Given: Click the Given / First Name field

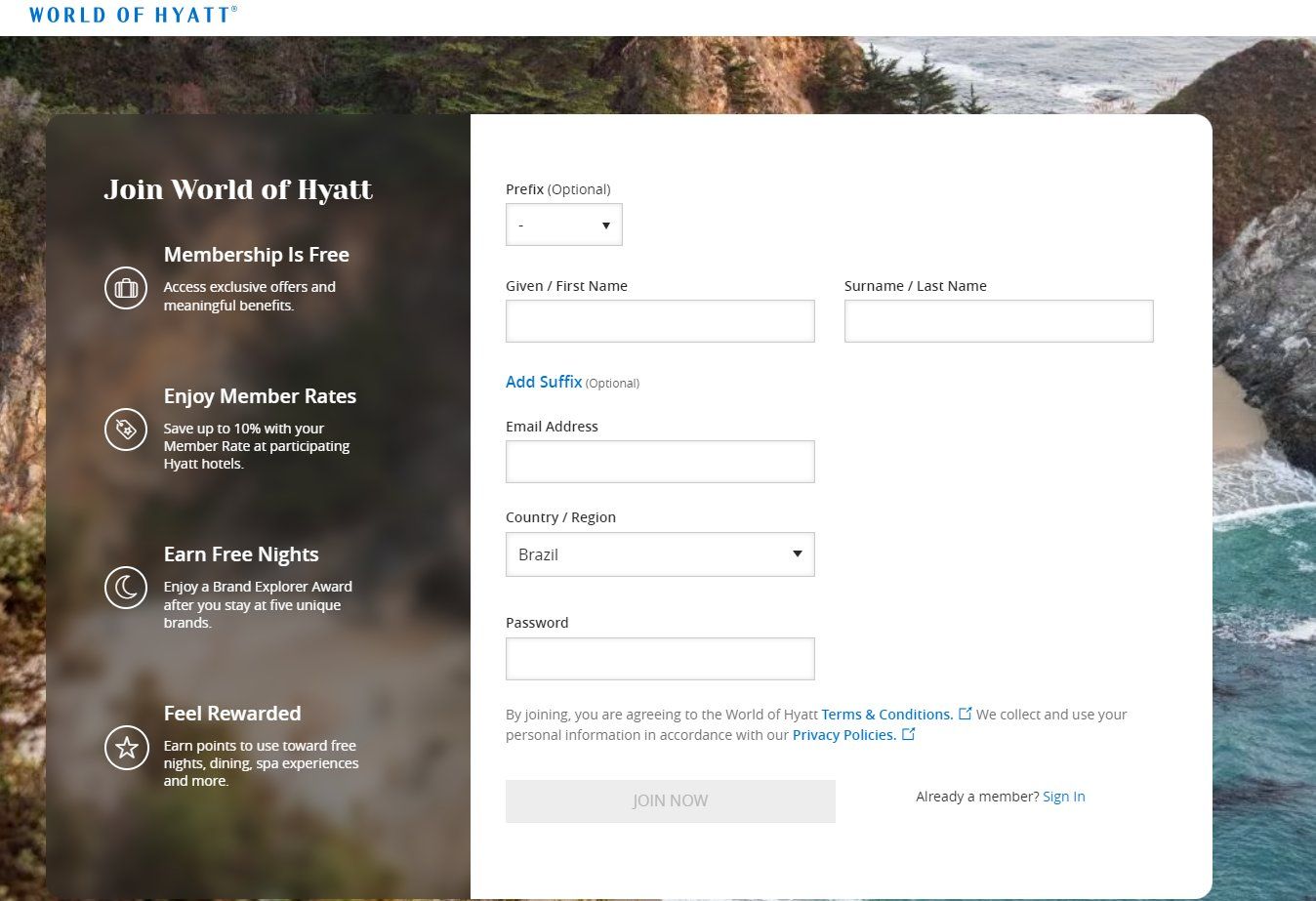Looking at the screenshot, I should (x=660, y=321).
